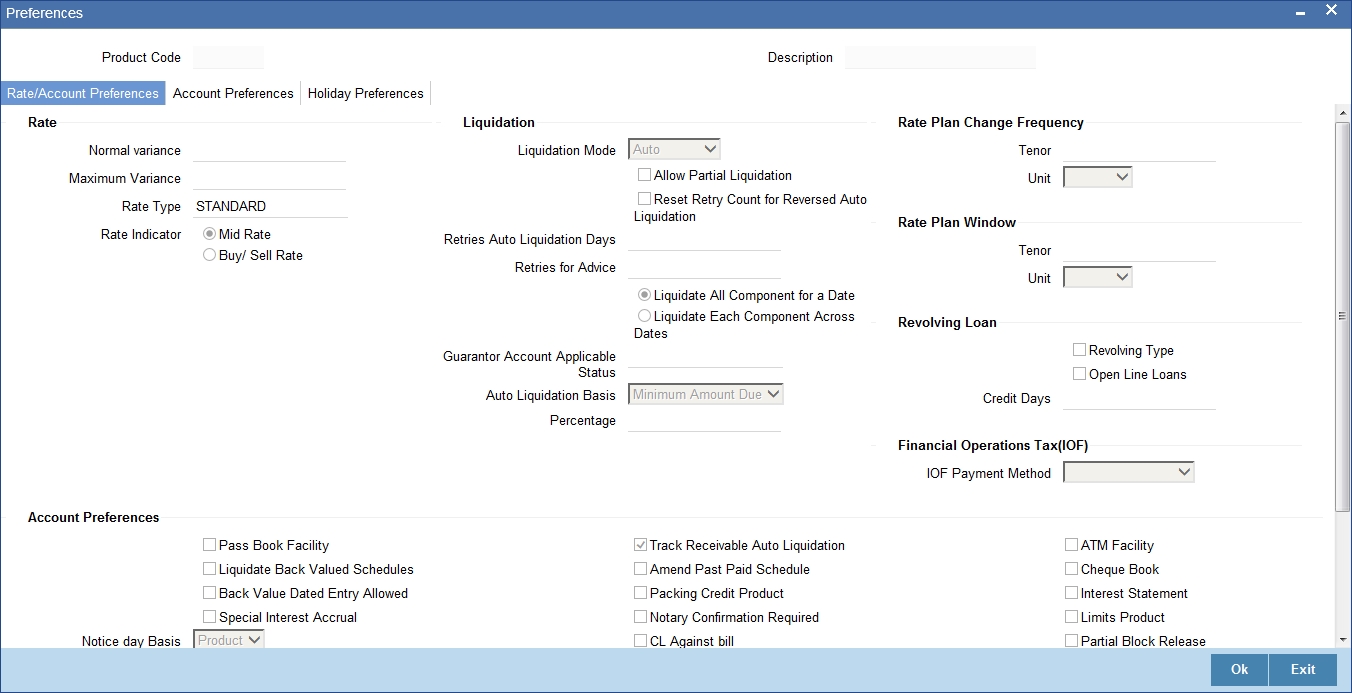Click the Percentage input field

[x=704, y=420]
